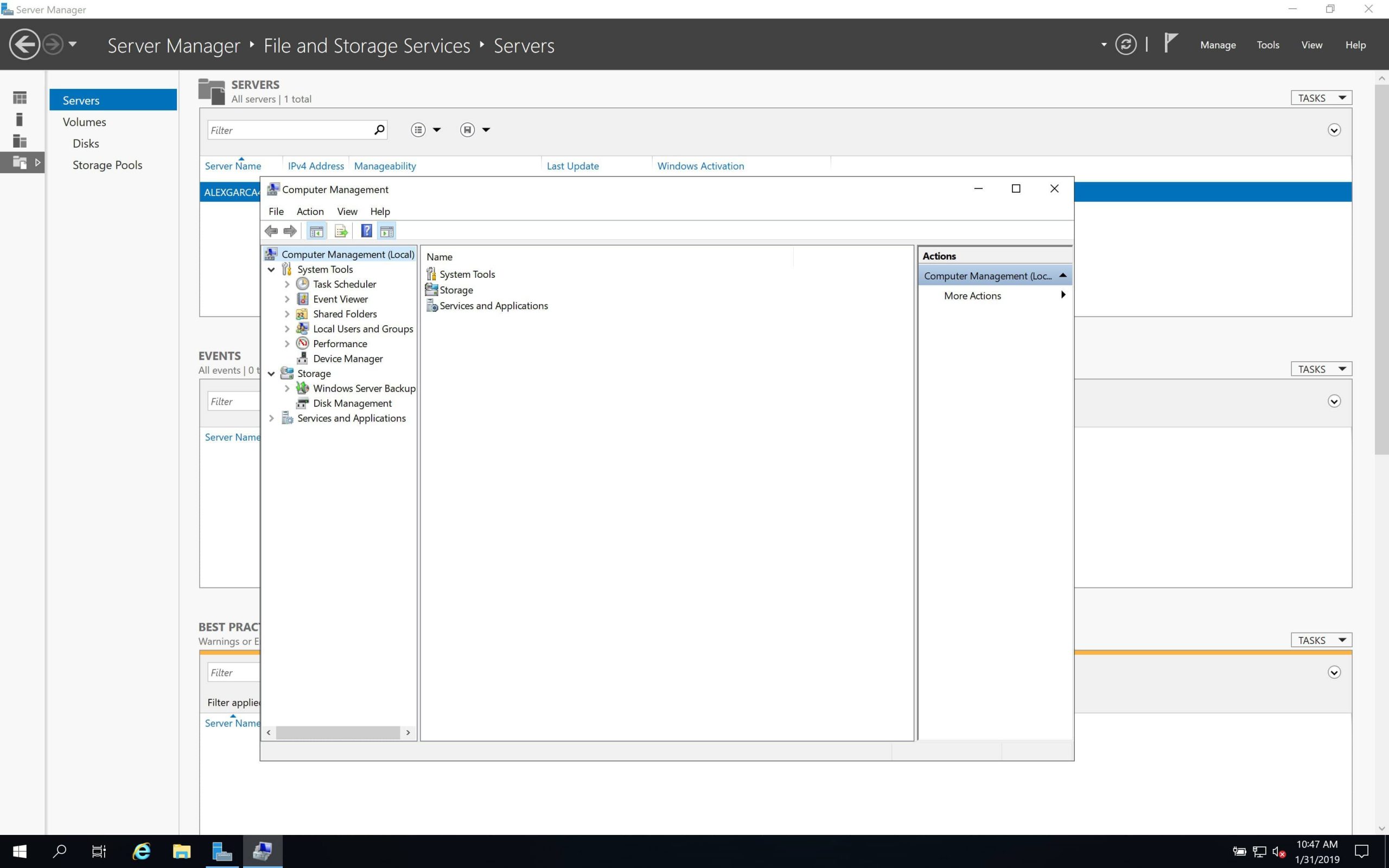Expand Services and Applications tree node

[271, 418]
